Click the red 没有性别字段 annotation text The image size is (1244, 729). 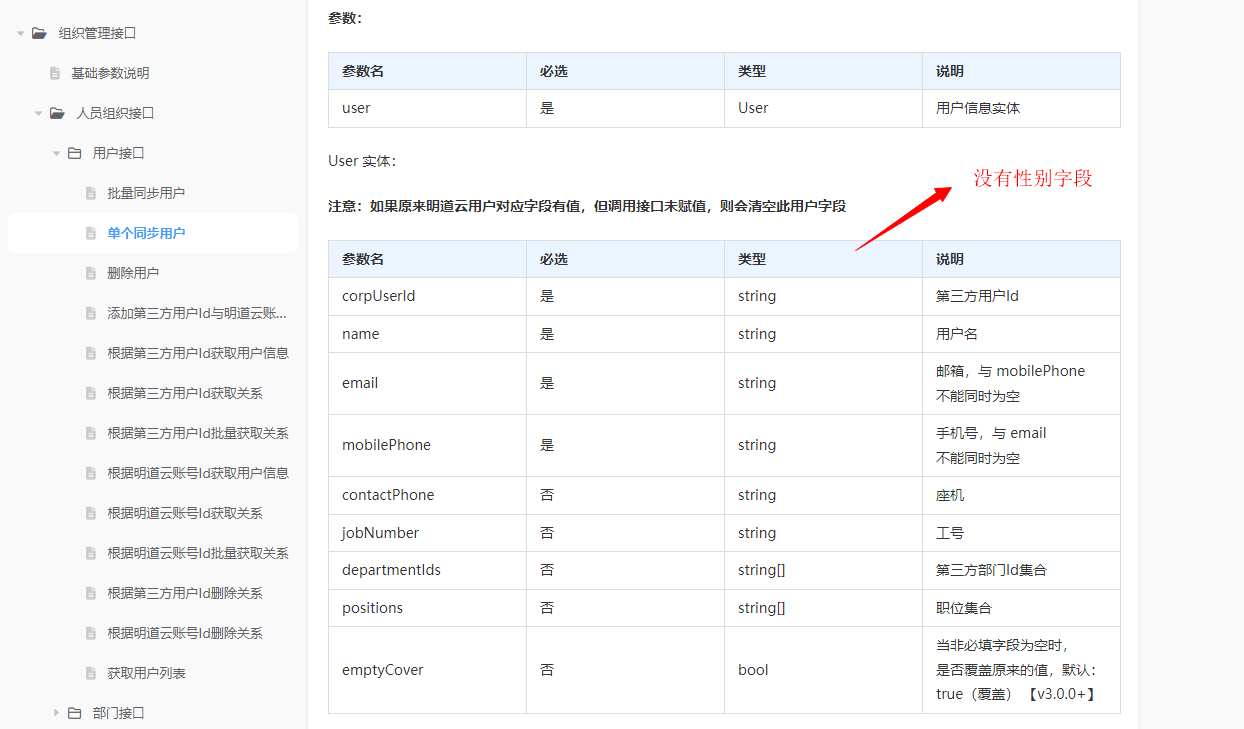(1033, 178)
